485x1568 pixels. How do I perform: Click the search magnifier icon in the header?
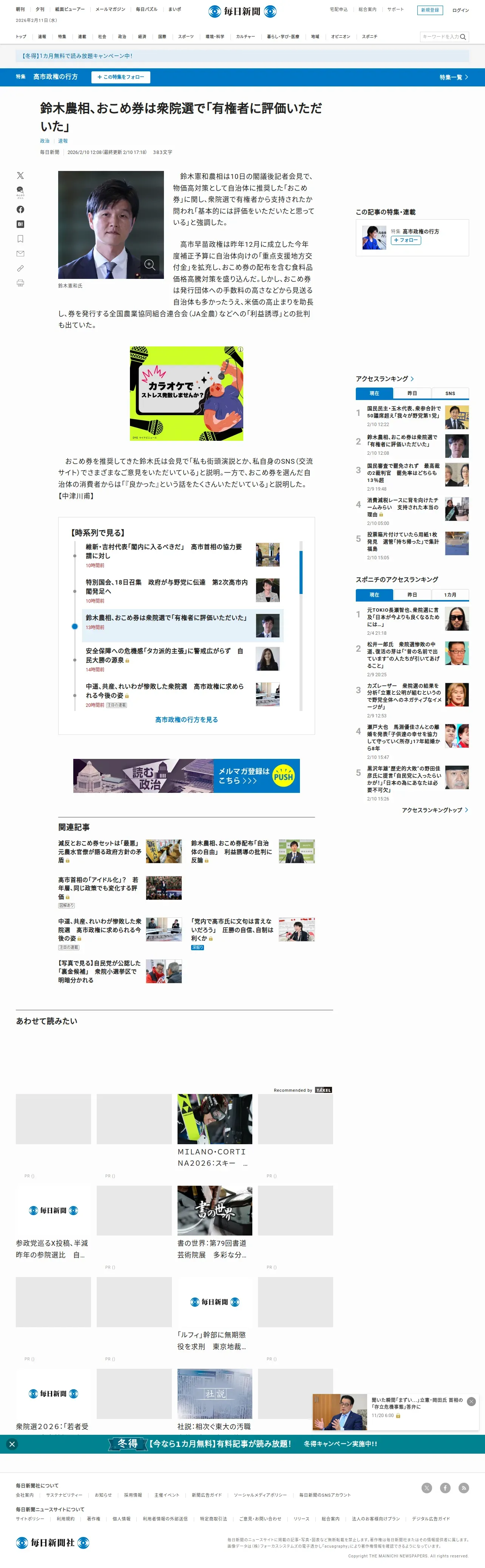(463, 37)
